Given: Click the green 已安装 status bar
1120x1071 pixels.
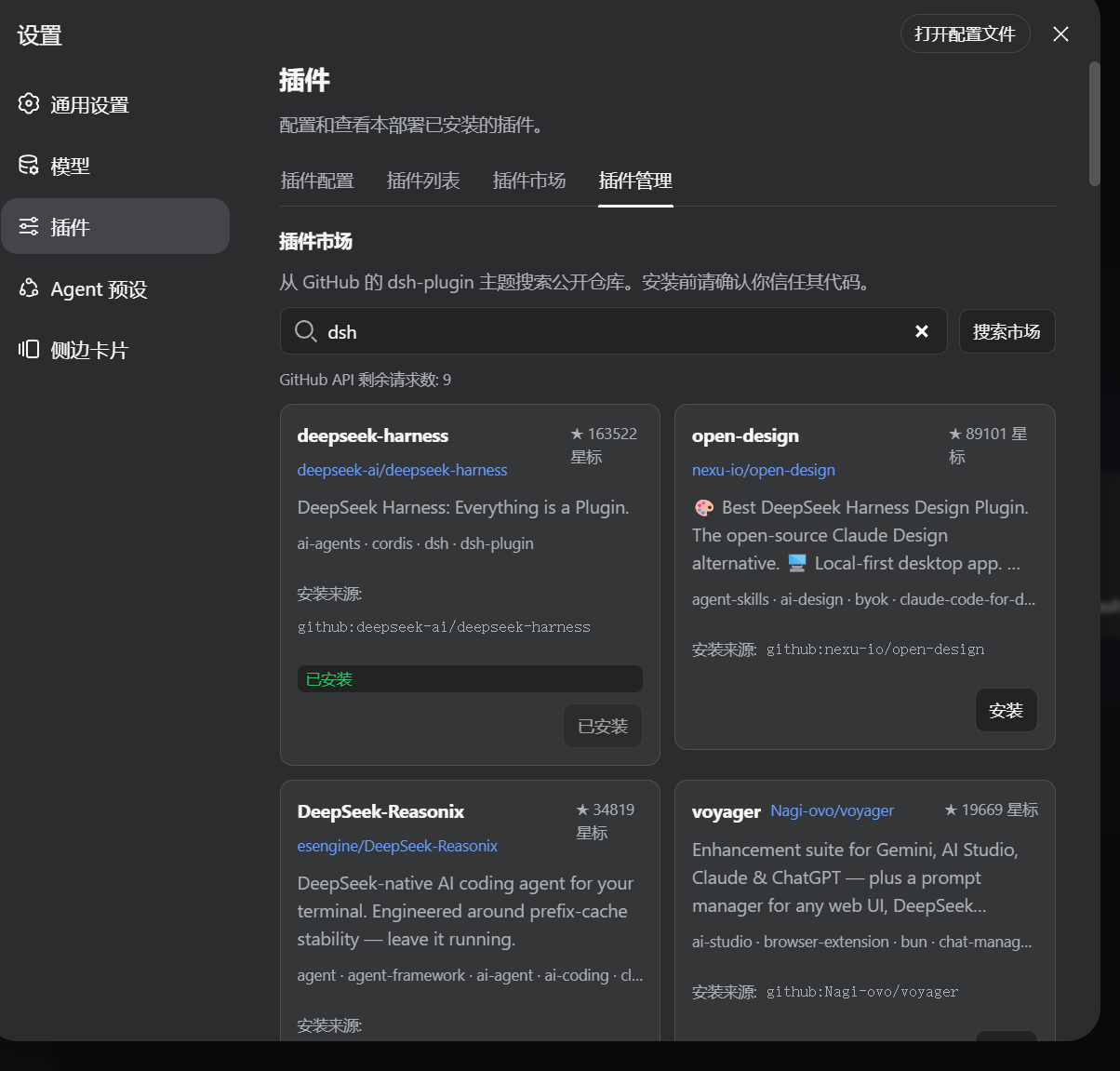Looking at the screenshot, I should click(470, 679).
